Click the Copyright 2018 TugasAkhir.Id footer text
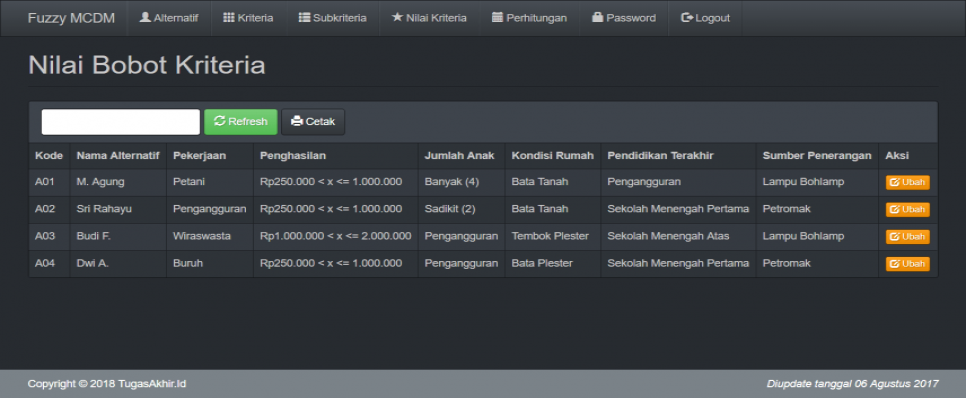This screenshot has width=966, height=398. pos(107,384)
